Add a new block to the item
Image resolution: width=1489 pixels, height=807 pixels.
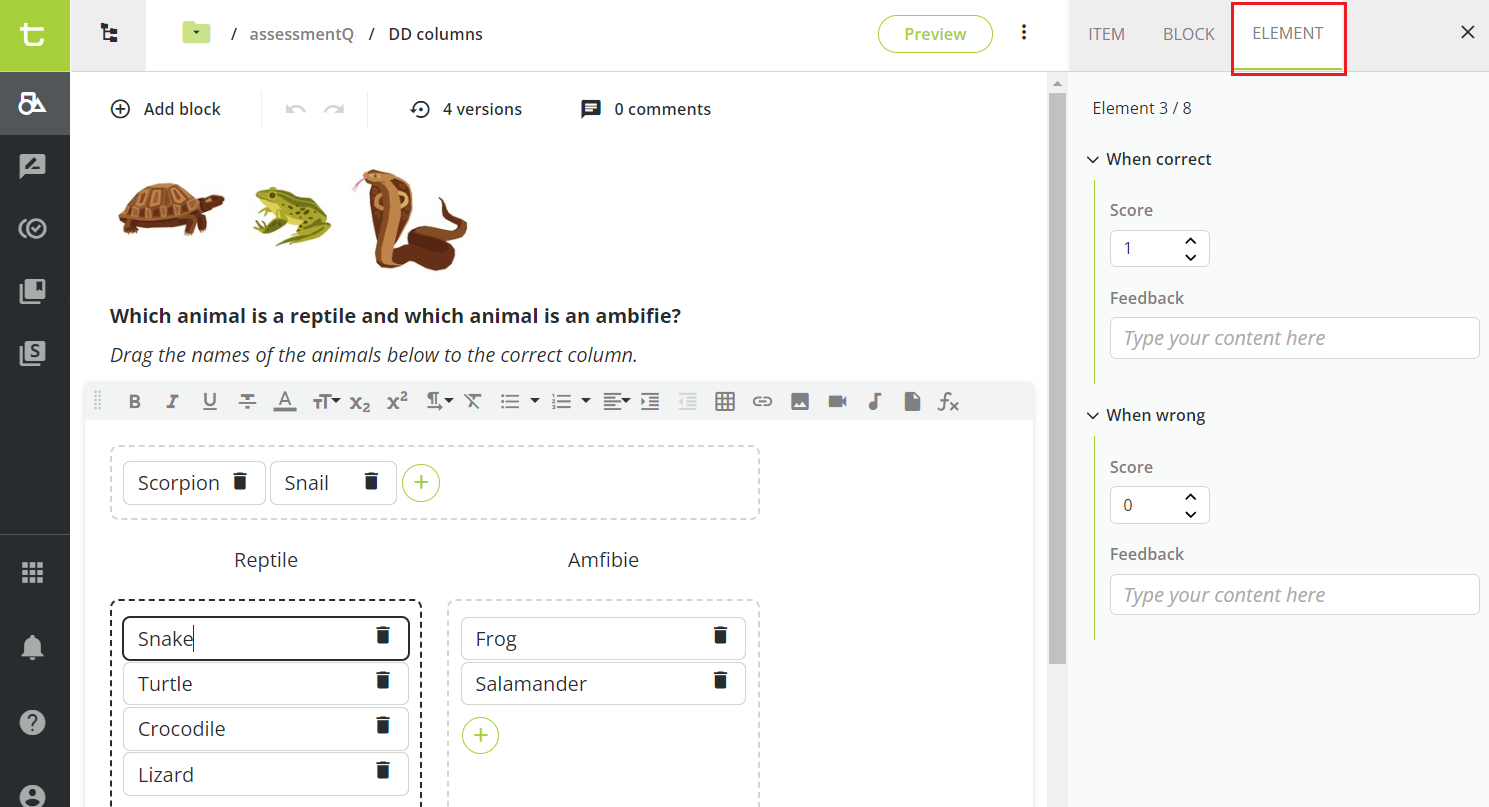coord(166,108)
